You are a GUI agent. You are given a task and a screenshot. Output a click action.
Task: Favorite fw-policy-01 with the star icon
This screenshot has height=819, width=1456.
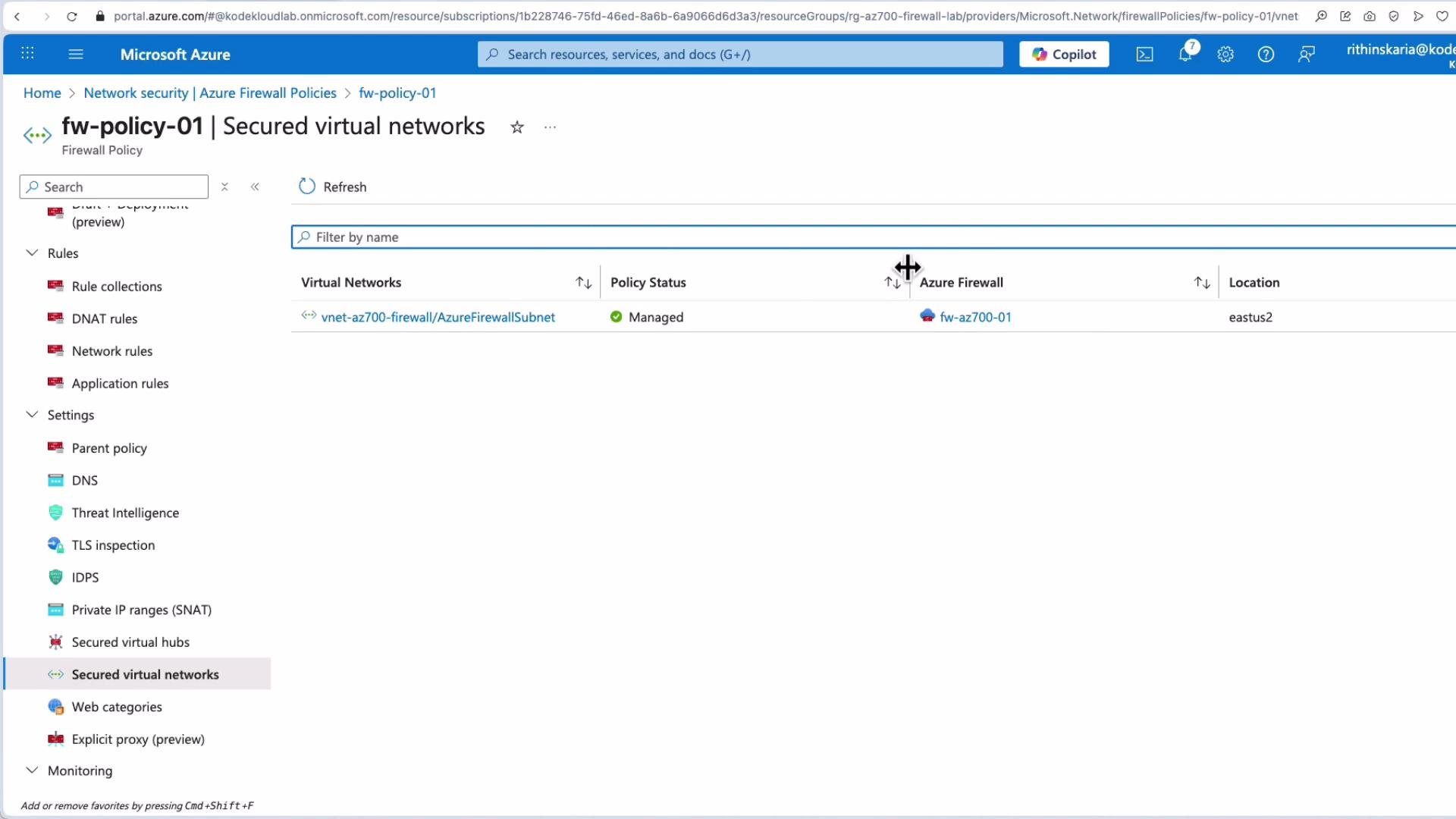517,127
